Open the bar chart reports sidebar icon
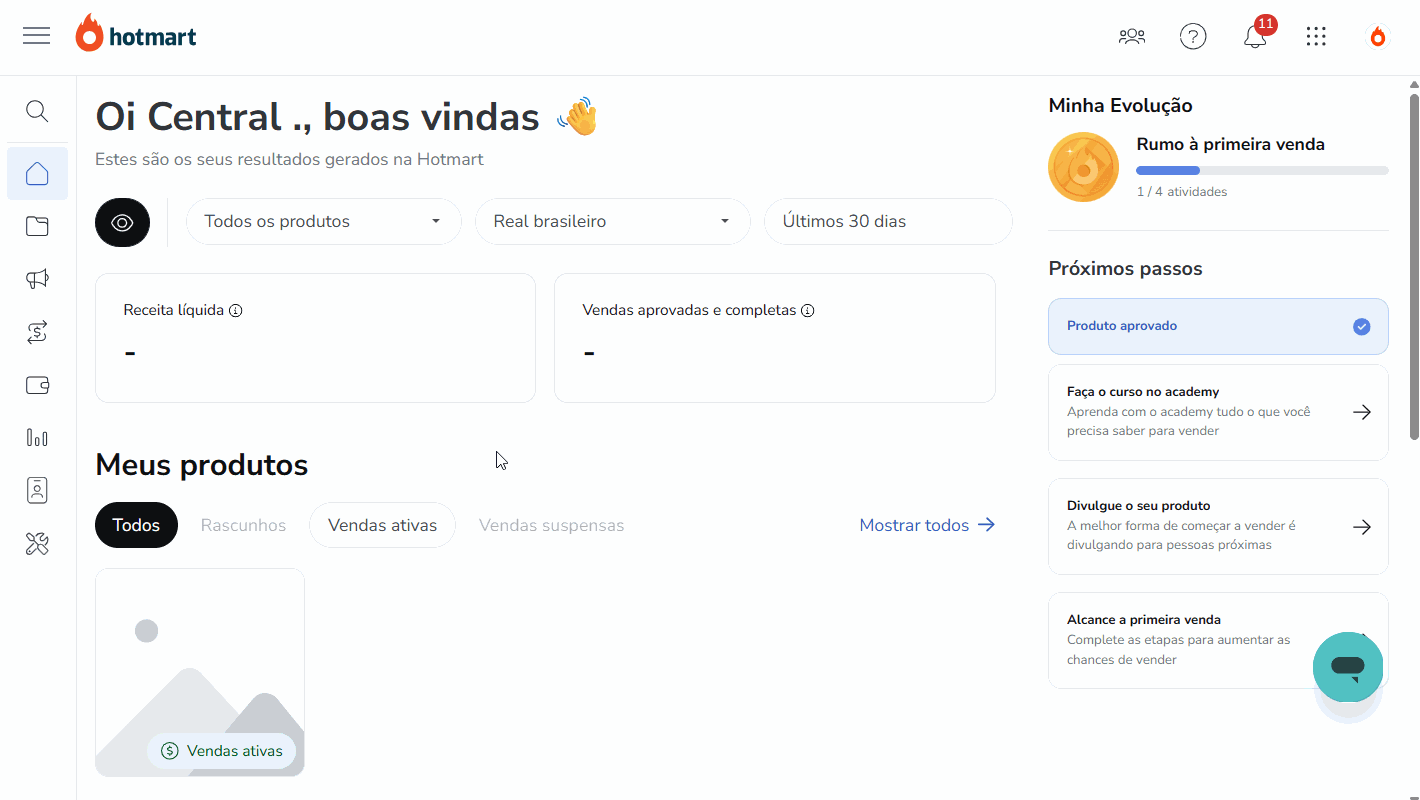Image resolution: width=1420 pixels, height=800 pixels. click(x=37, y=437)
